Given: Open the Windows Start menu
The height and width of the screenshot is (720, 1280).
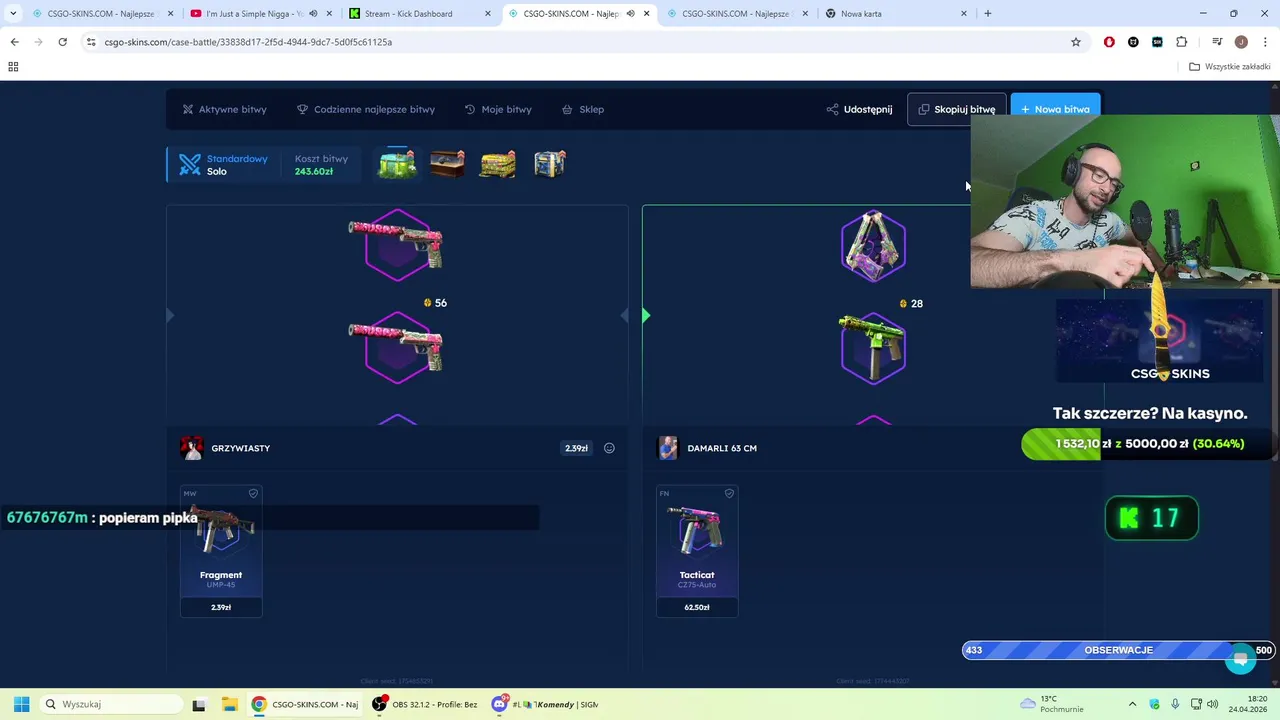Looking at the screenshot, I should coord(21,704).
